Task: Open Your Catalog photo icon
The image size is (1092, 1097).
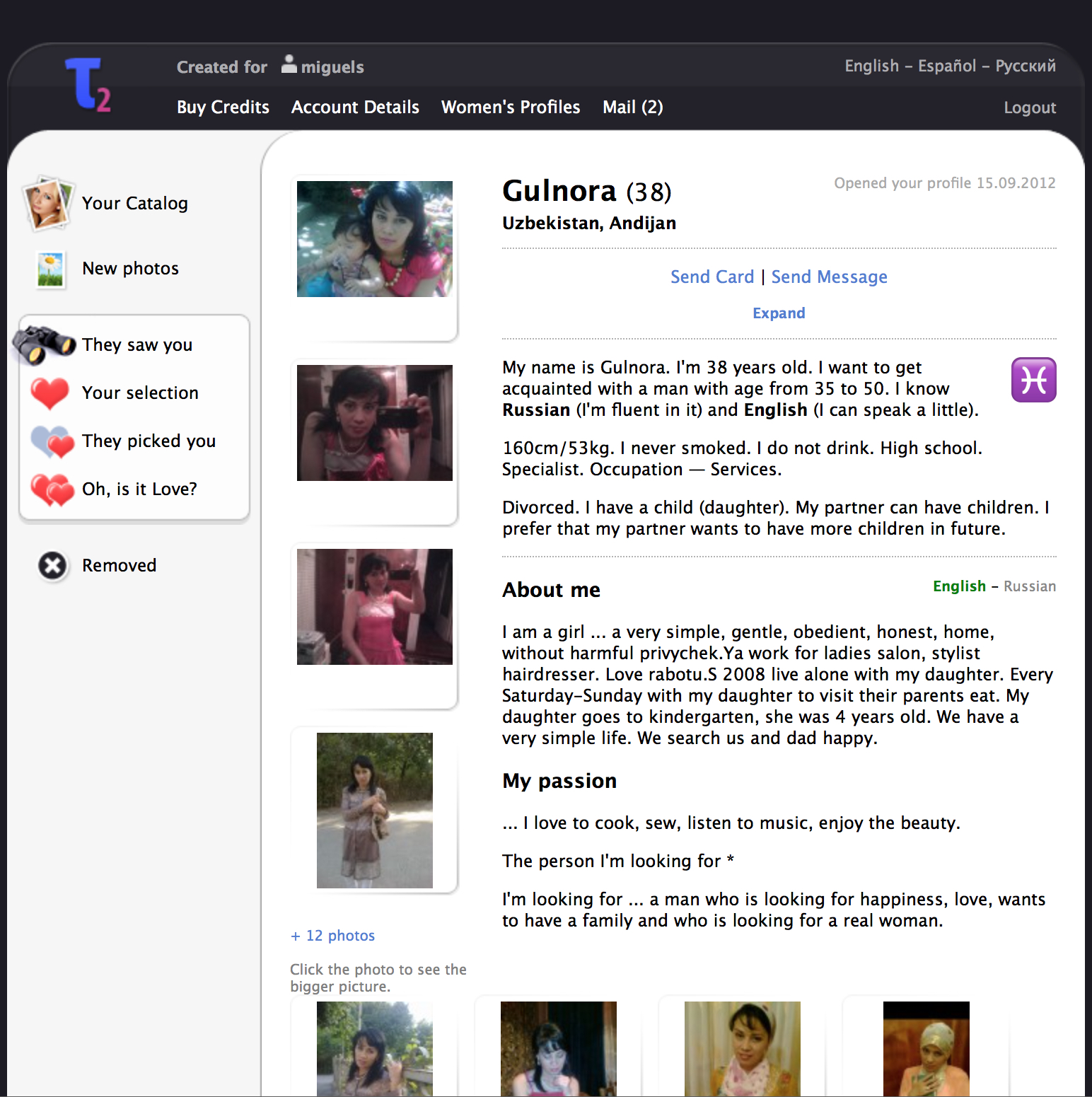Action: [47, 204]
